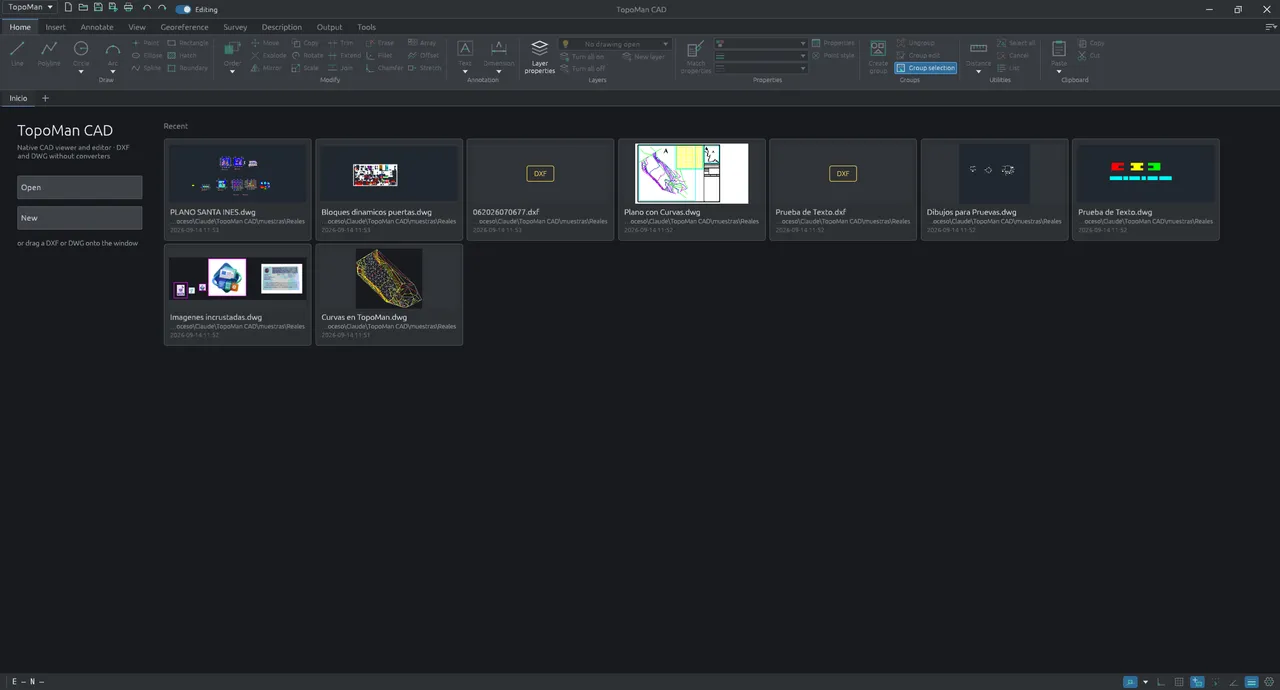Toggle polar tracking dotted icon in status bar
1280x690 pixels.
tap(1215, 682)
